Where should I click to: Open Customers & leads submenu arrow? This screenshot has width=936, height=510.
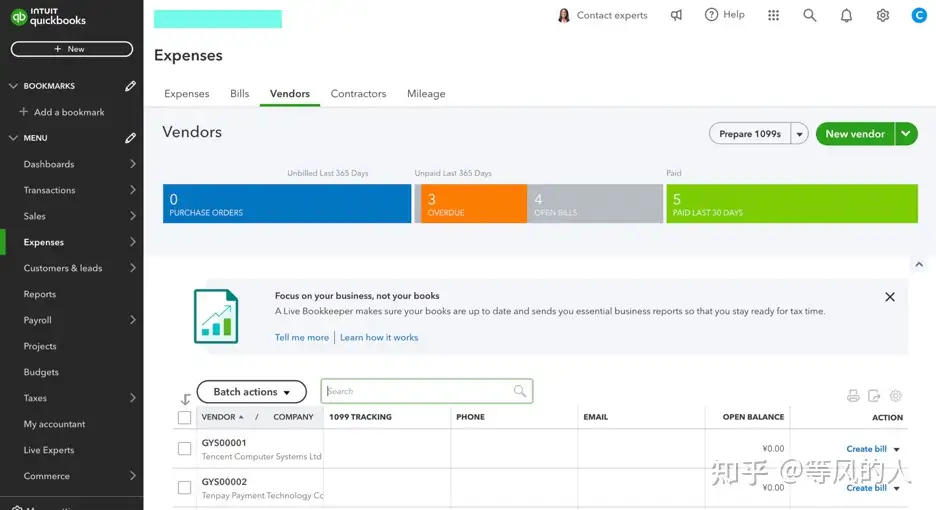(133, 268)
